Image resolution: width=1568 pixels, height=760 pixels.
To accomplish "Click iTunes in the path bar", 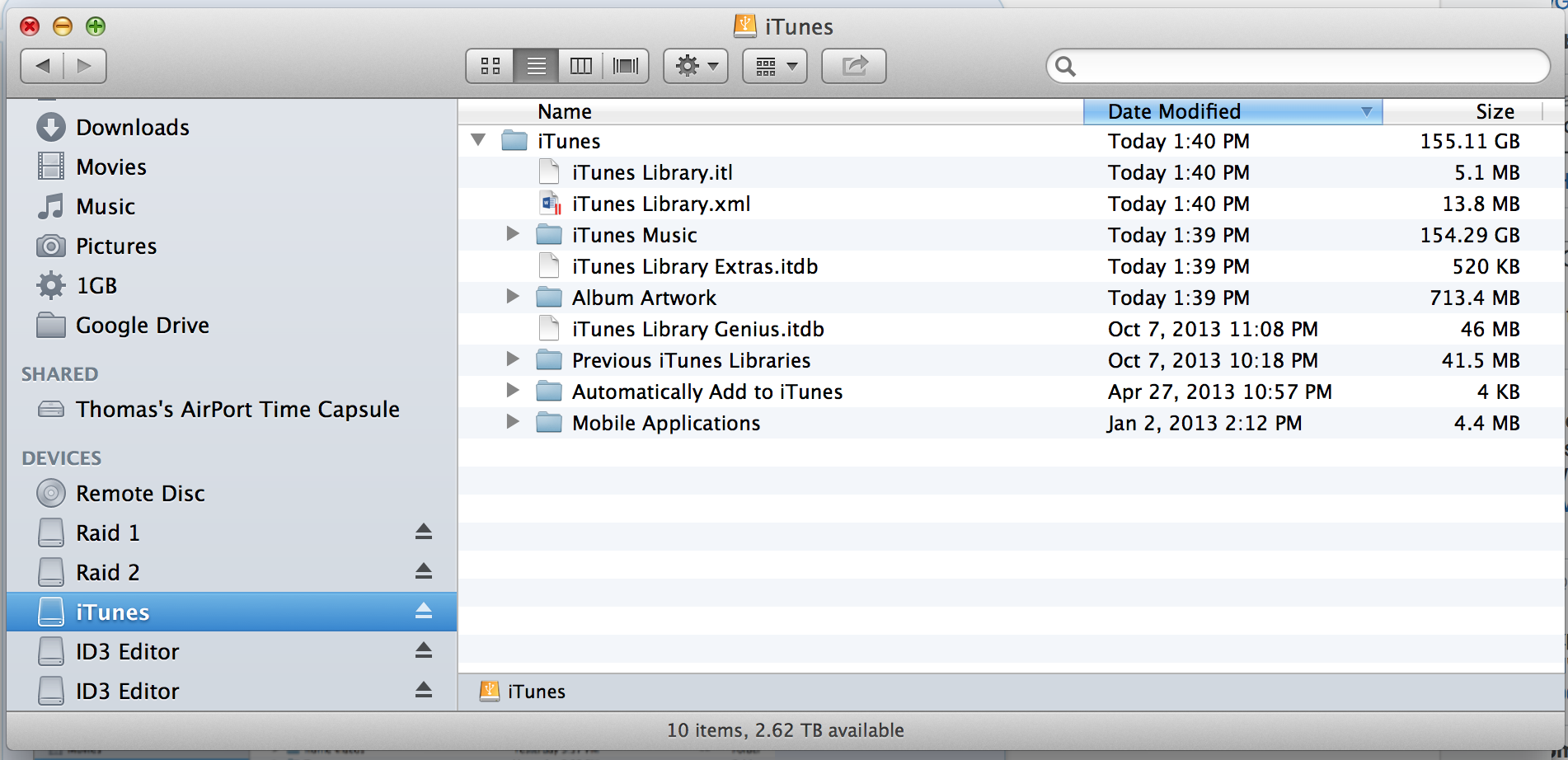I will pyautogui.click(x=523, y=692).
